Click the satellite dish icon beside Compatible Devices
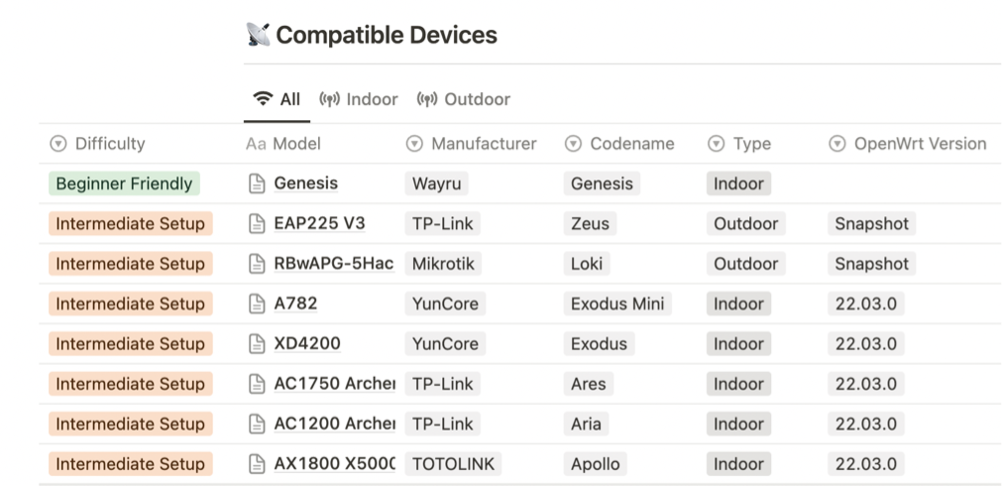Image resolution: width=1005 pixels, height=488 pixels. [258, 35]
